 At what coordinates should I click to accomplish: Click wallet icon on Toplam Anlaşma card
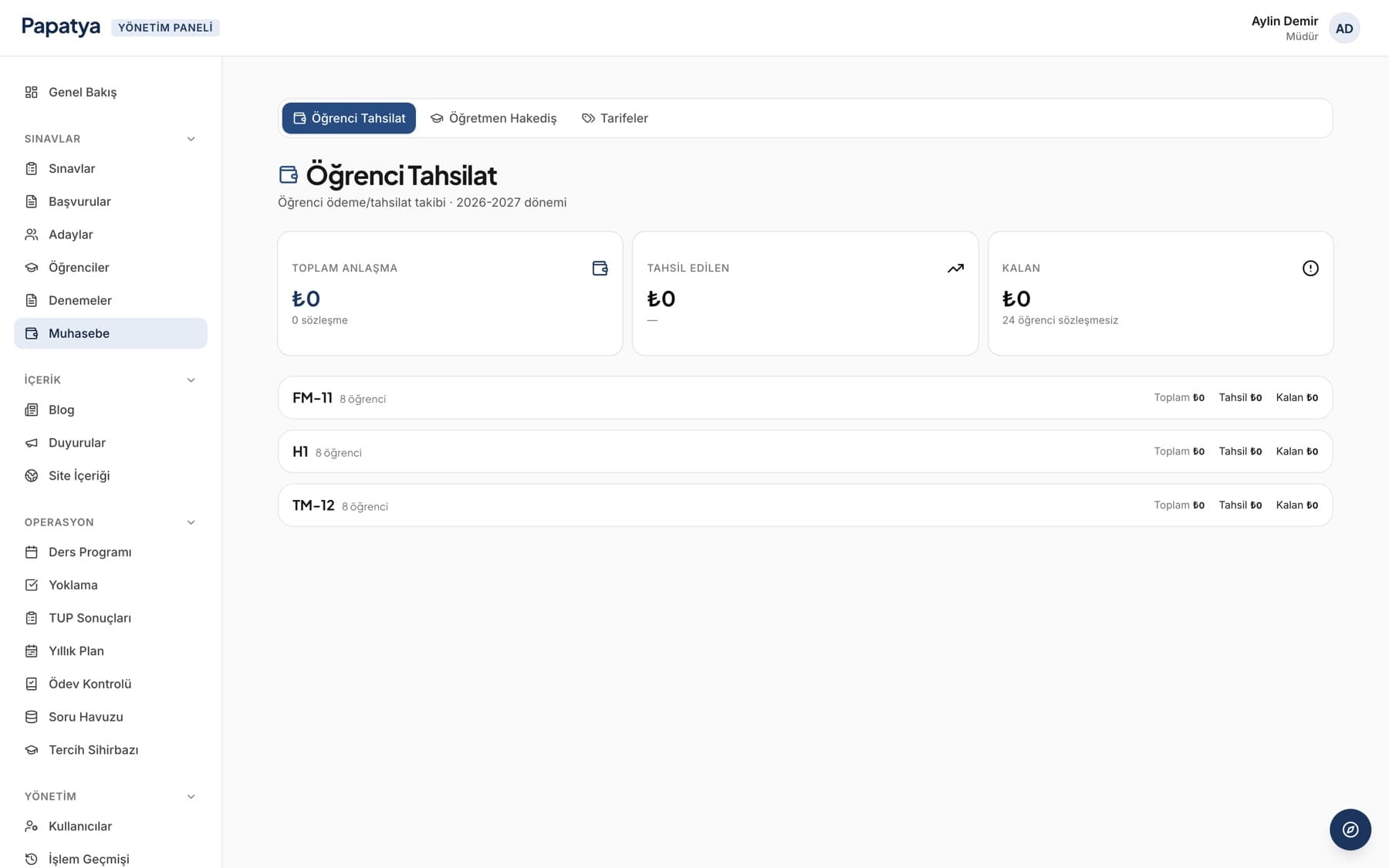(600, 269)
